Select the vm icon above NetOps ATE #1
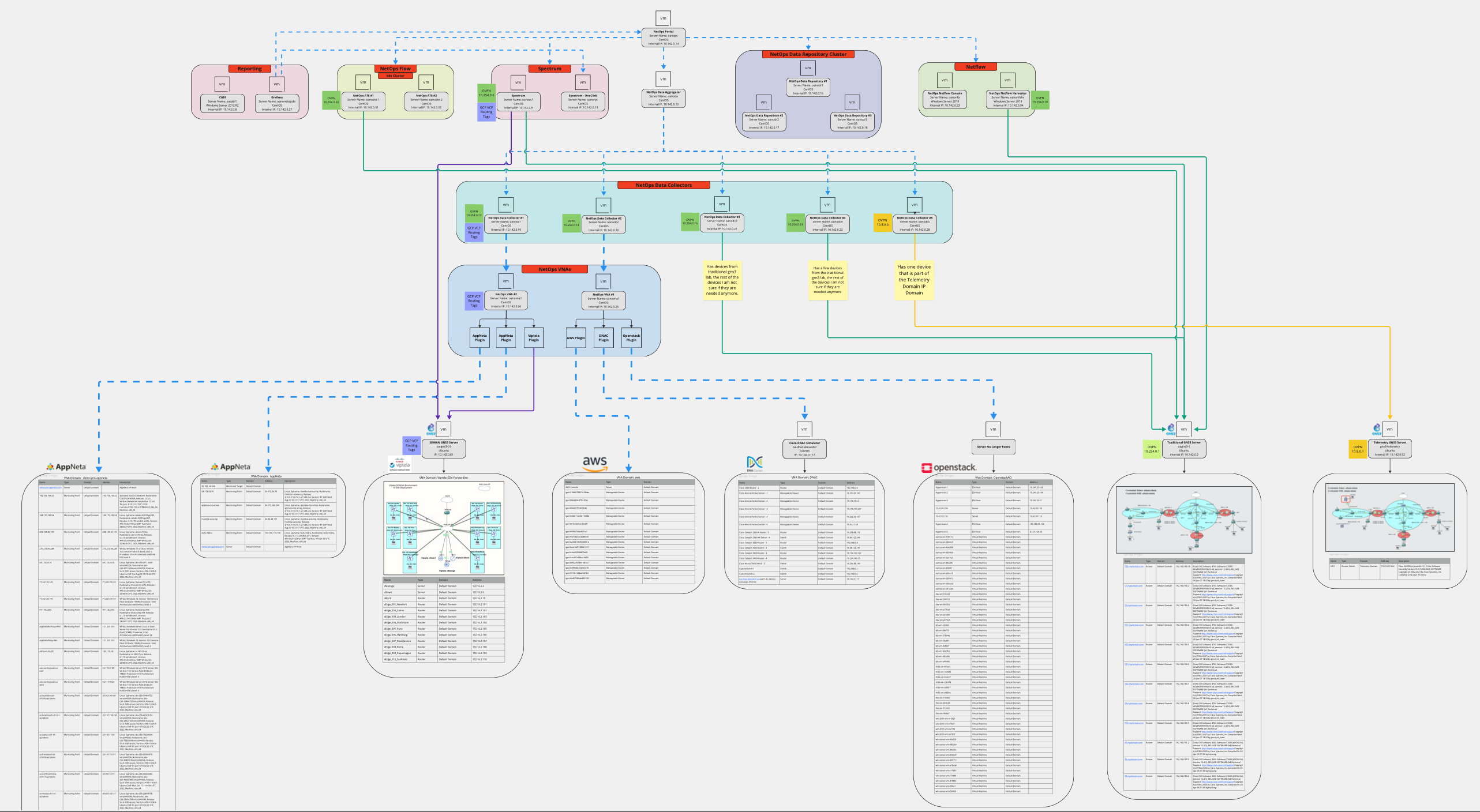This screenshot has width=1480, height=812. 363,82
